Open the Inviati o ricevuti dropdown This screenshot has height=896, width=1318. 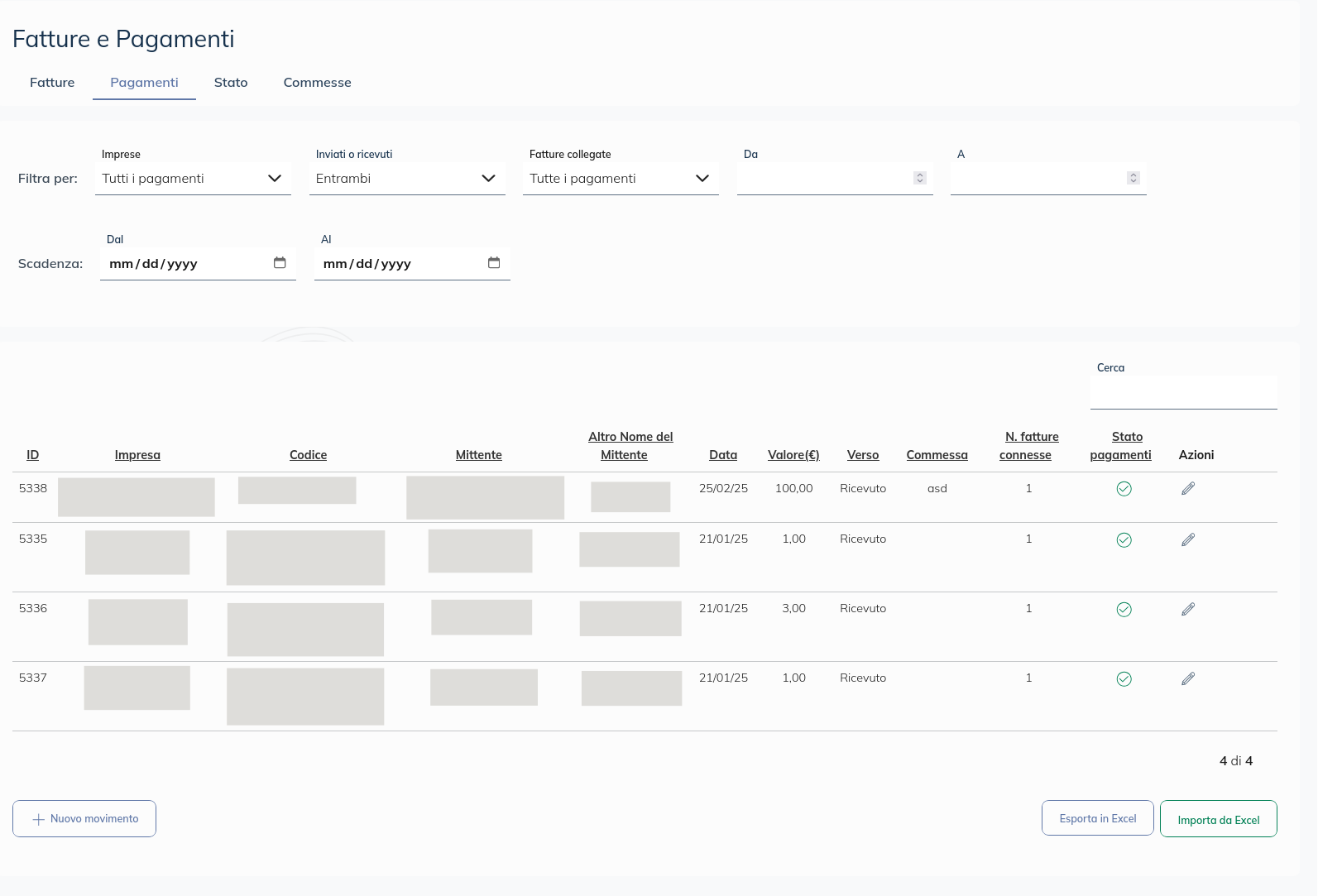click(x=407, y=179)
